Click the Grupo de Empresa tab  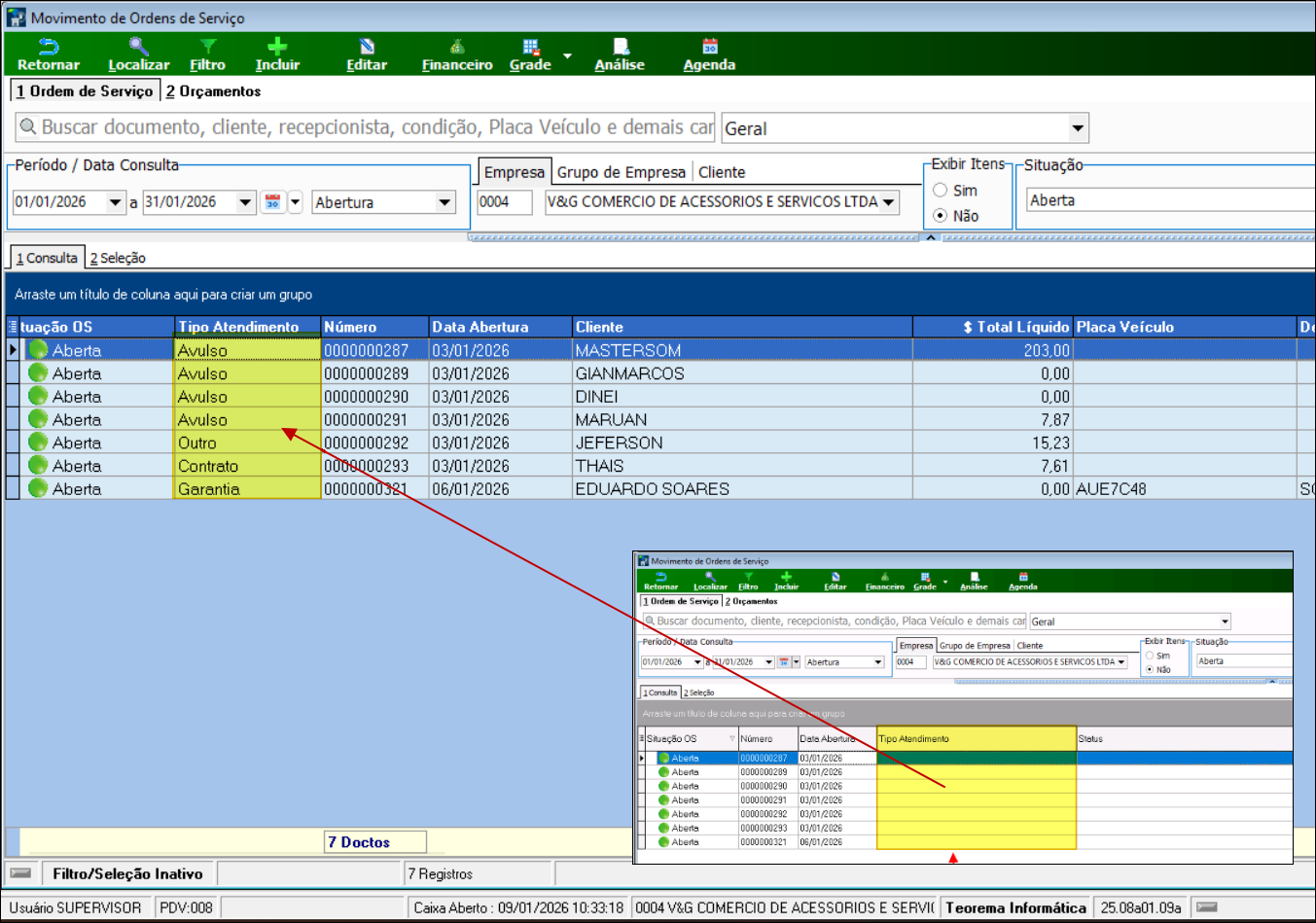click(x=621, y=172)
